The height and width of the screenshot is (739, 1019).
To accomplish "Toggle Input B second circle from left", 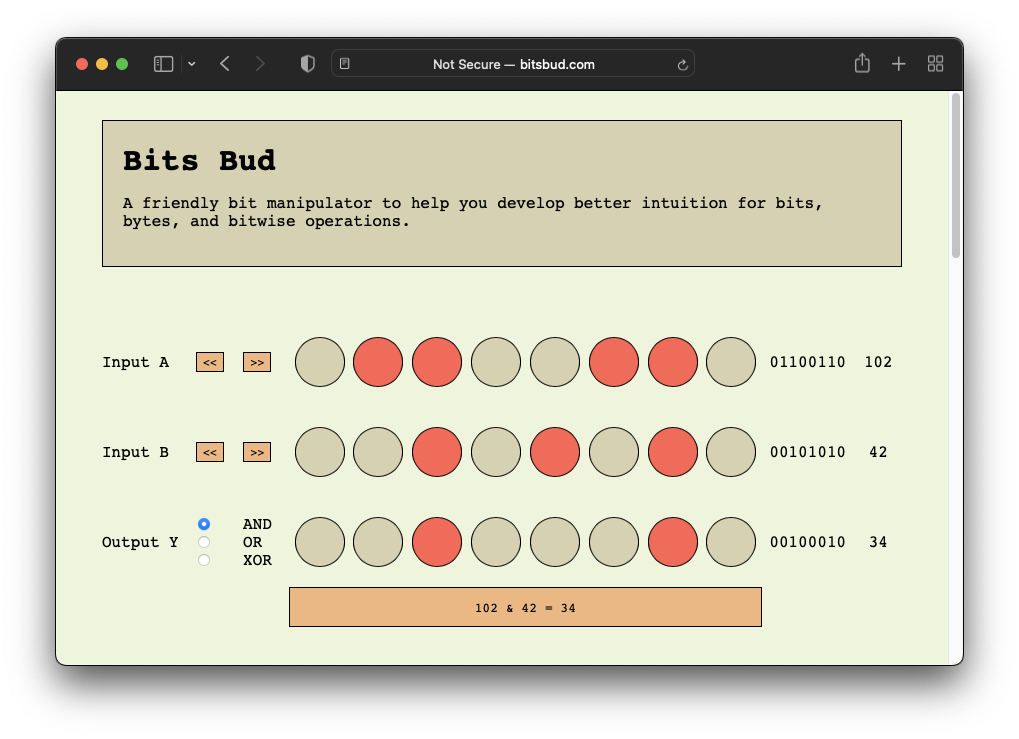I will coord(378,452).
